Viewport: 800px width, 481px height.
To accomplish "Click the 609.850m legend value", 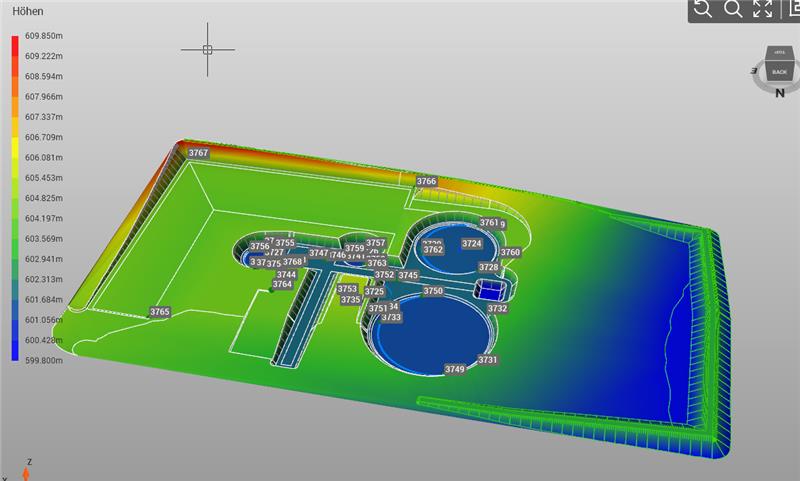I will click(44, 36).
